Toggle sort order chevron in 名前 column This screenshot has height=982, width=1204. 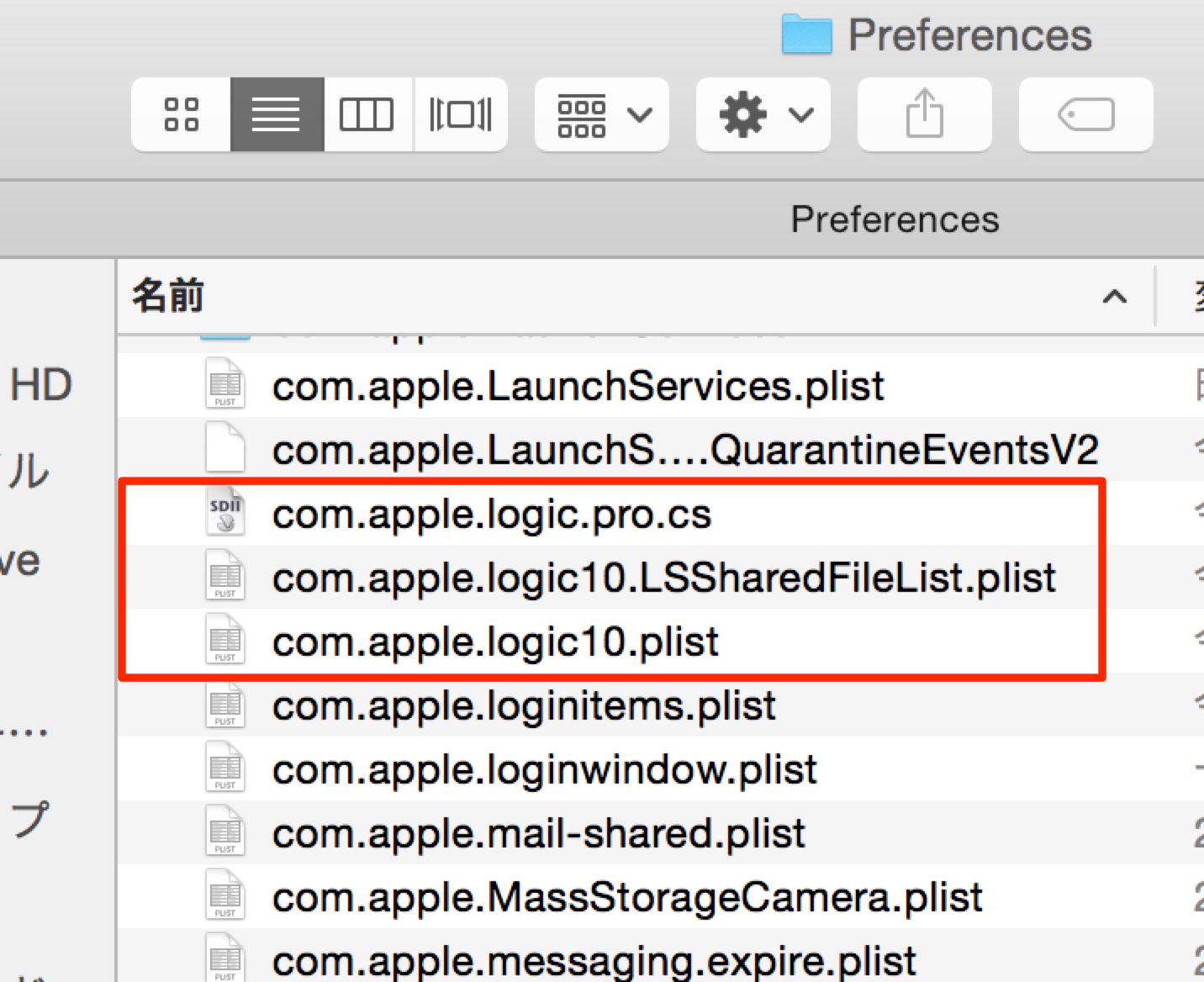point(1115,296)
